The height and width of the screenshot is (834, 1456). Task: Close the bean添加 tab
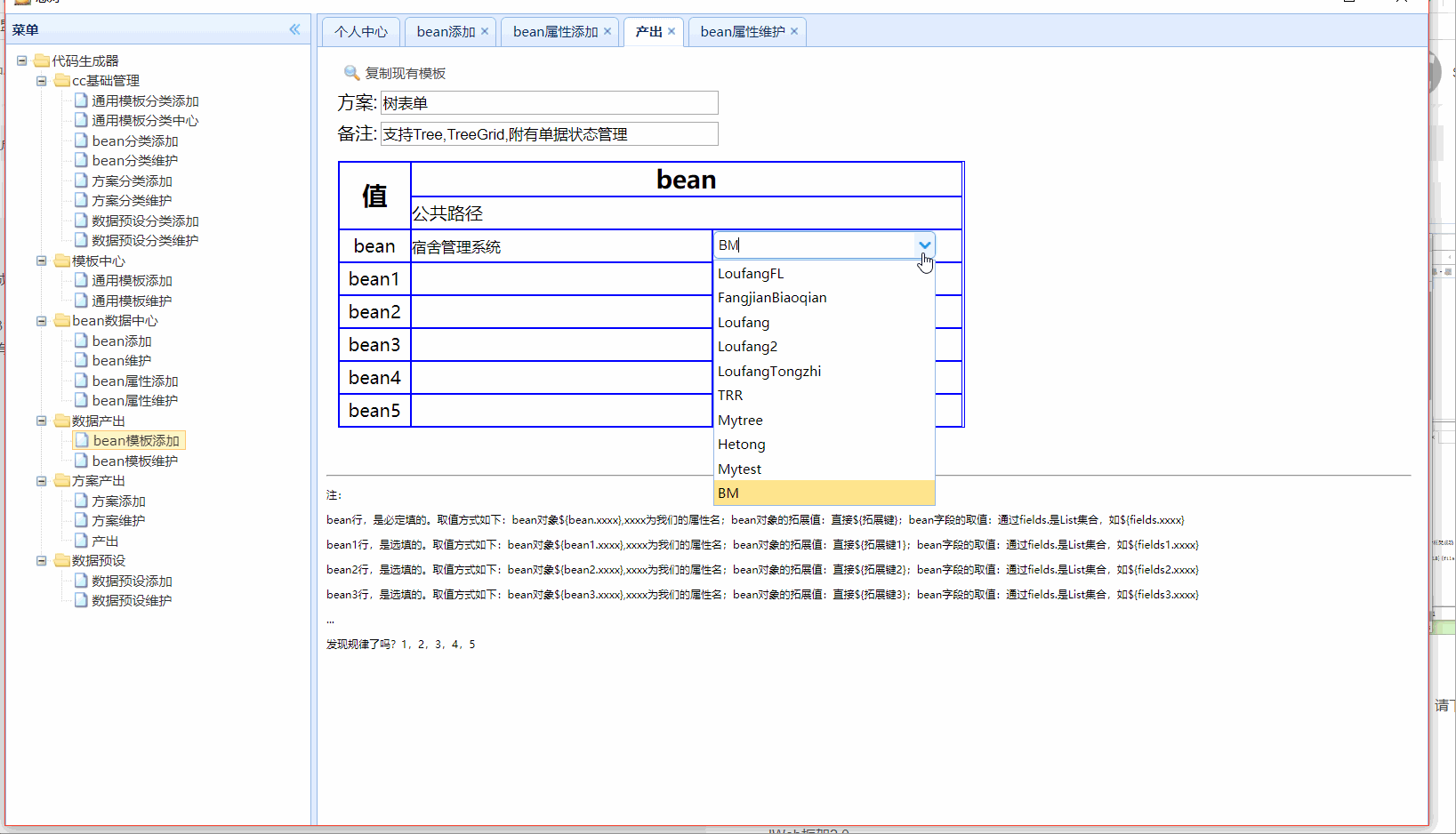[485, 31]
